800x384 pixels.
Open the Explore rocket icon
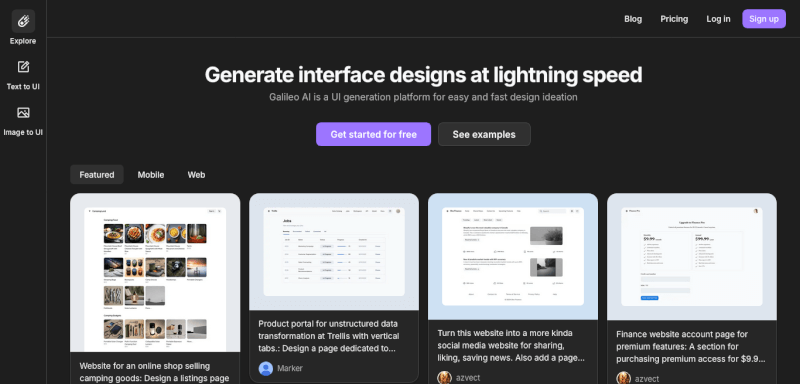[23, 21]
